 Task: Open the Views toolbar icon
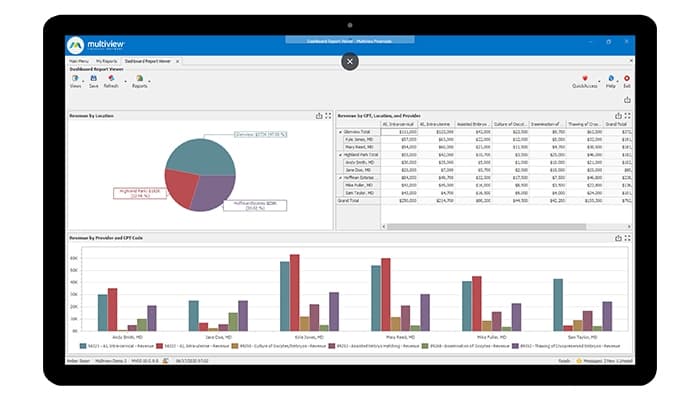pyautogui.click(x=76, y=80)
